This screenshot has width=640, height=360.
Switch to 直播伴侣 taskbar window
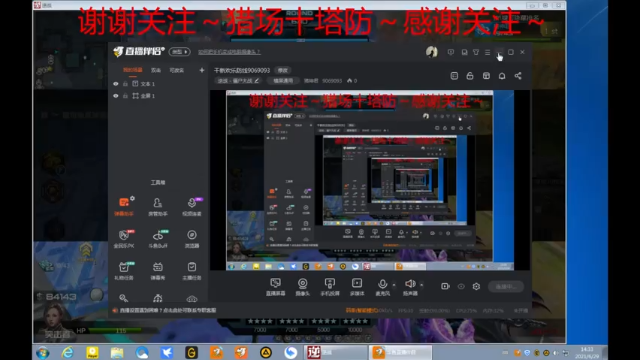tap(400, 352)
